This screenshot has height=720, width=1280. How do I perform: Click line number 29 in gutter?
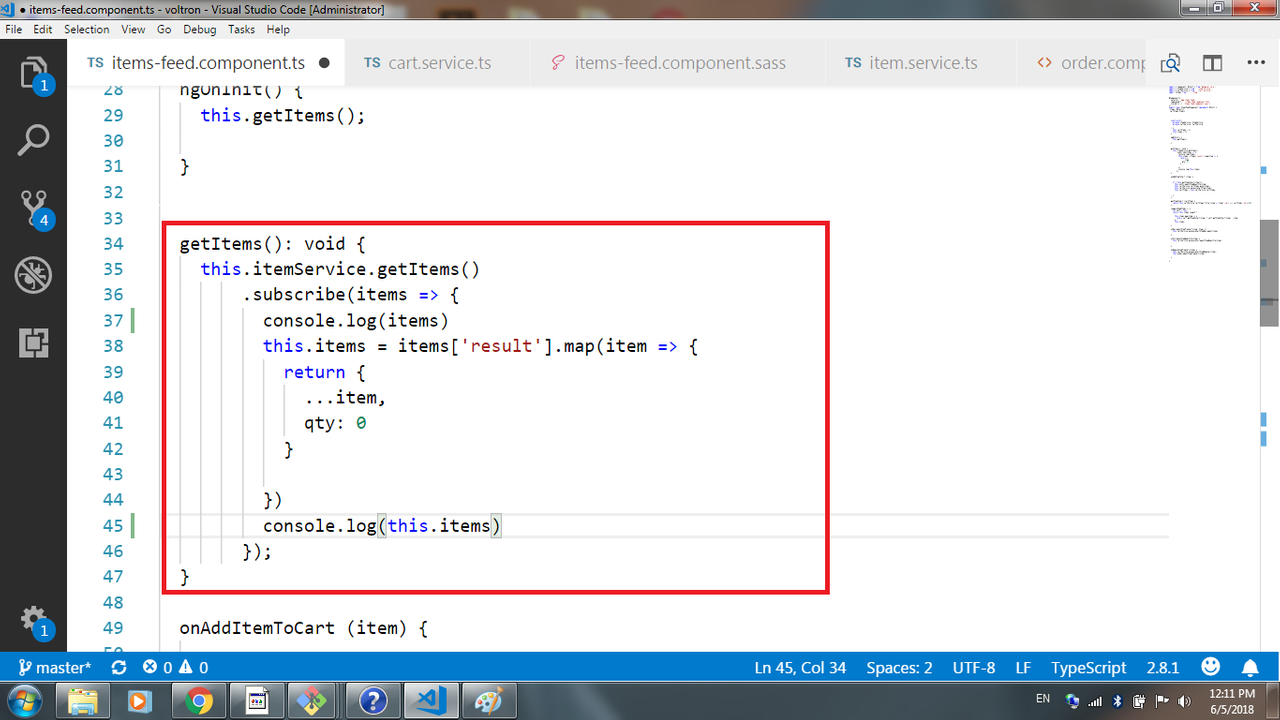pos(112,115)
